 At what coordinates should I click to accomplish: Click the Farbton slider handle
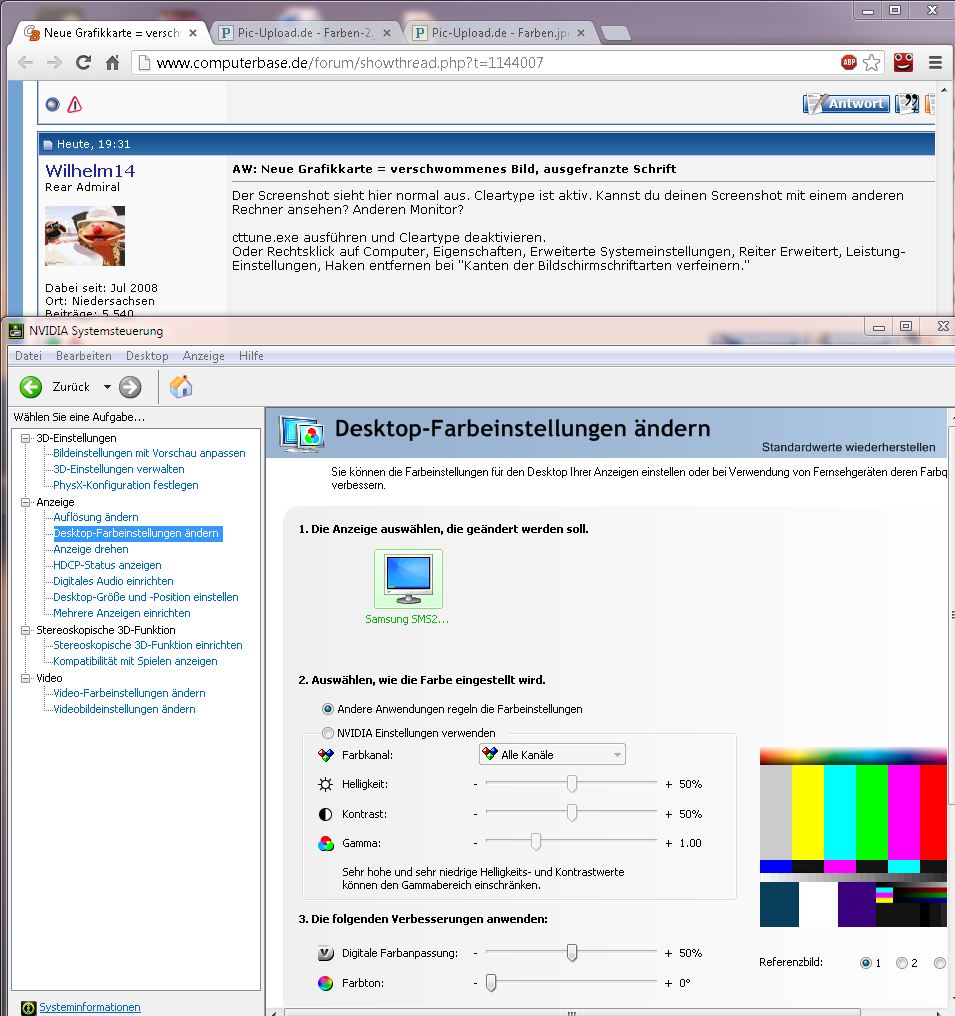click(491, 983)
